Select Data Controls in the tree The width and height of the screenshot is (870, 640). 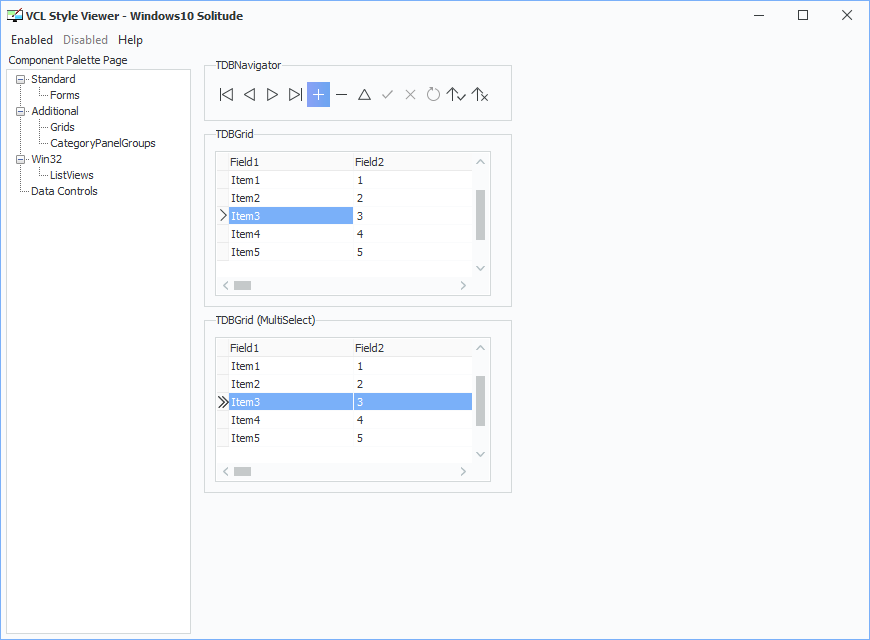point(64,191)
